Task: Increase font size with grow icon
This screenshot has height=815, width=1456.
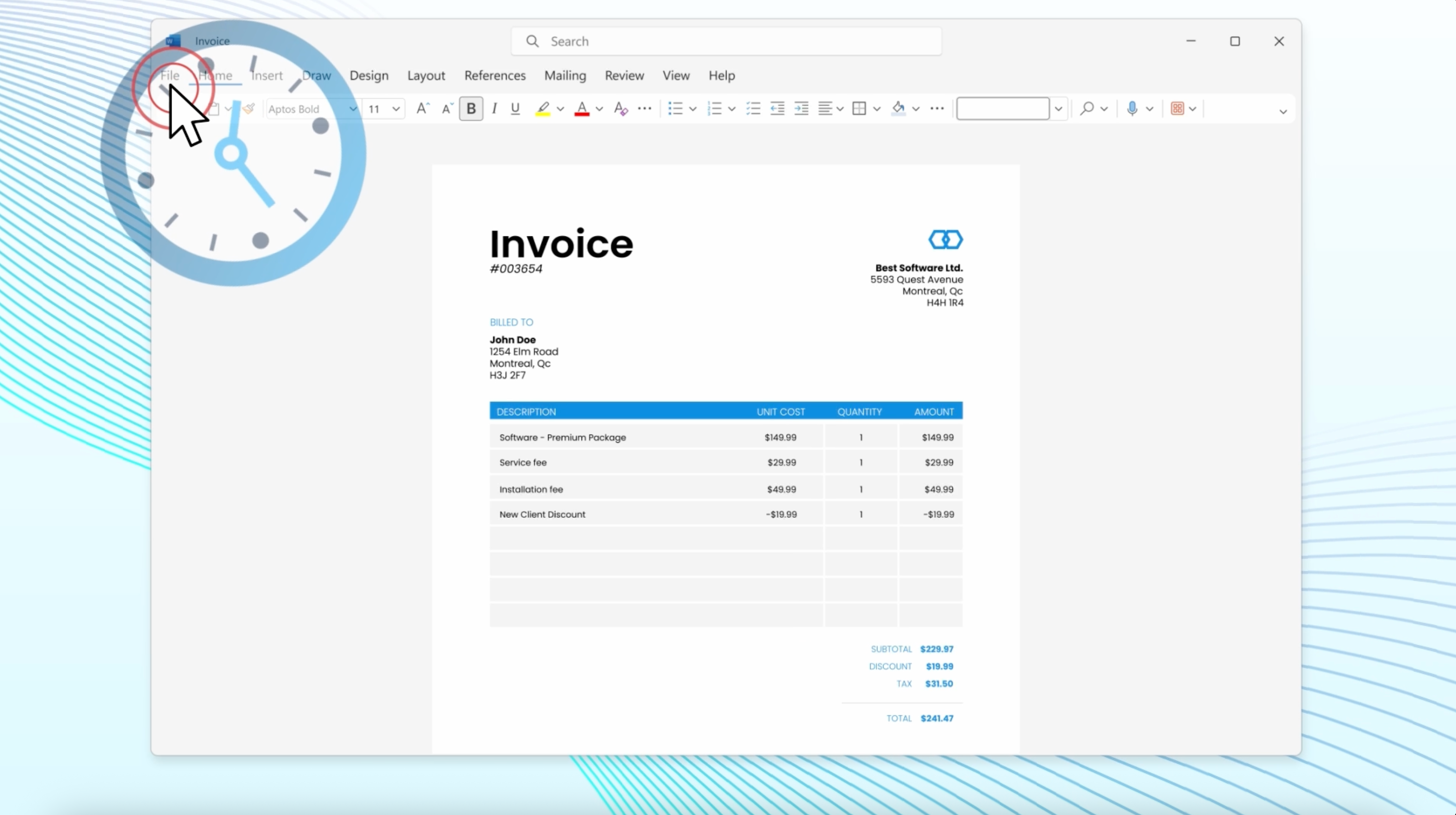Action: [423, 108]
